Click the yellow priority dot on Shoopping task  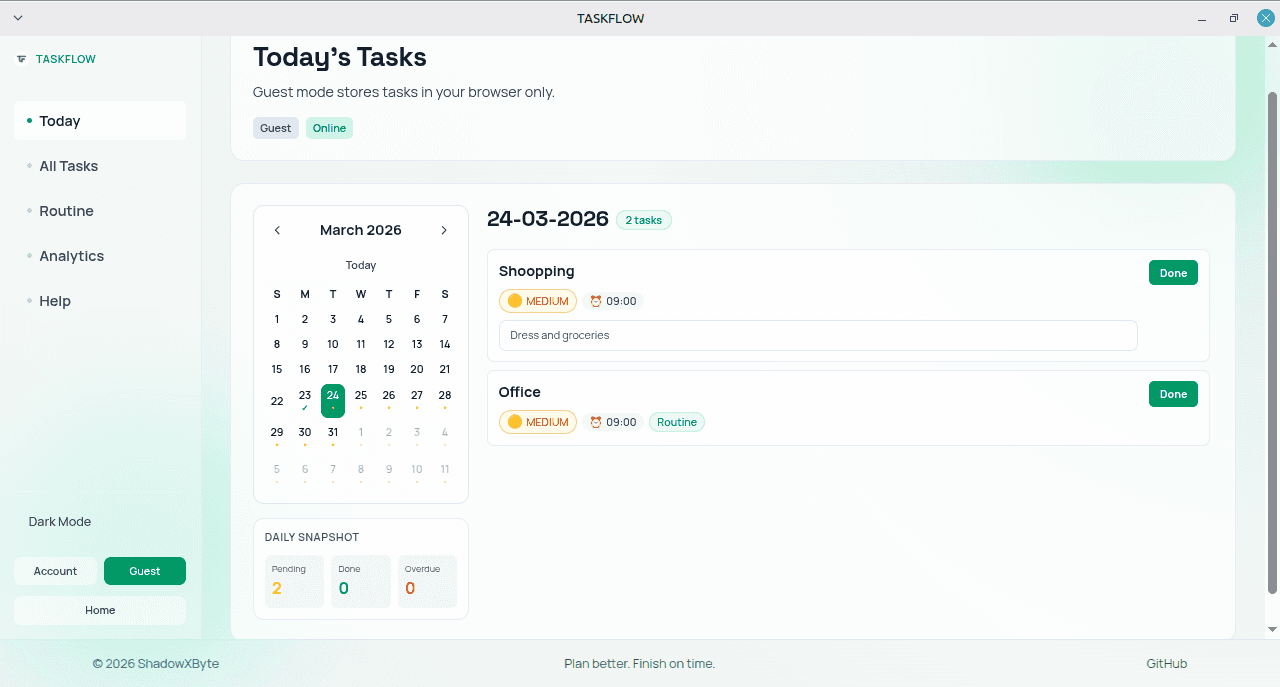coord(515,301)
